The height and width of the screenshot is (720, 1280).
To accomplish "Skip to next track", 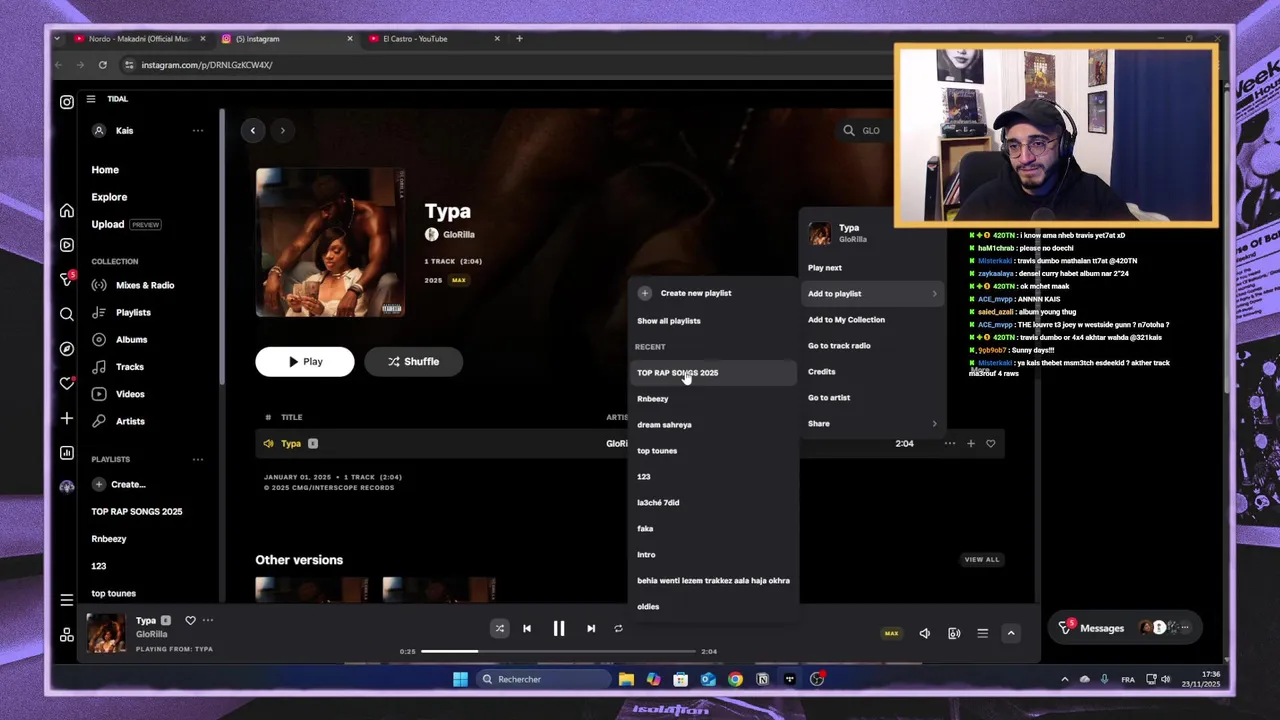I will [x=591, y=628].
